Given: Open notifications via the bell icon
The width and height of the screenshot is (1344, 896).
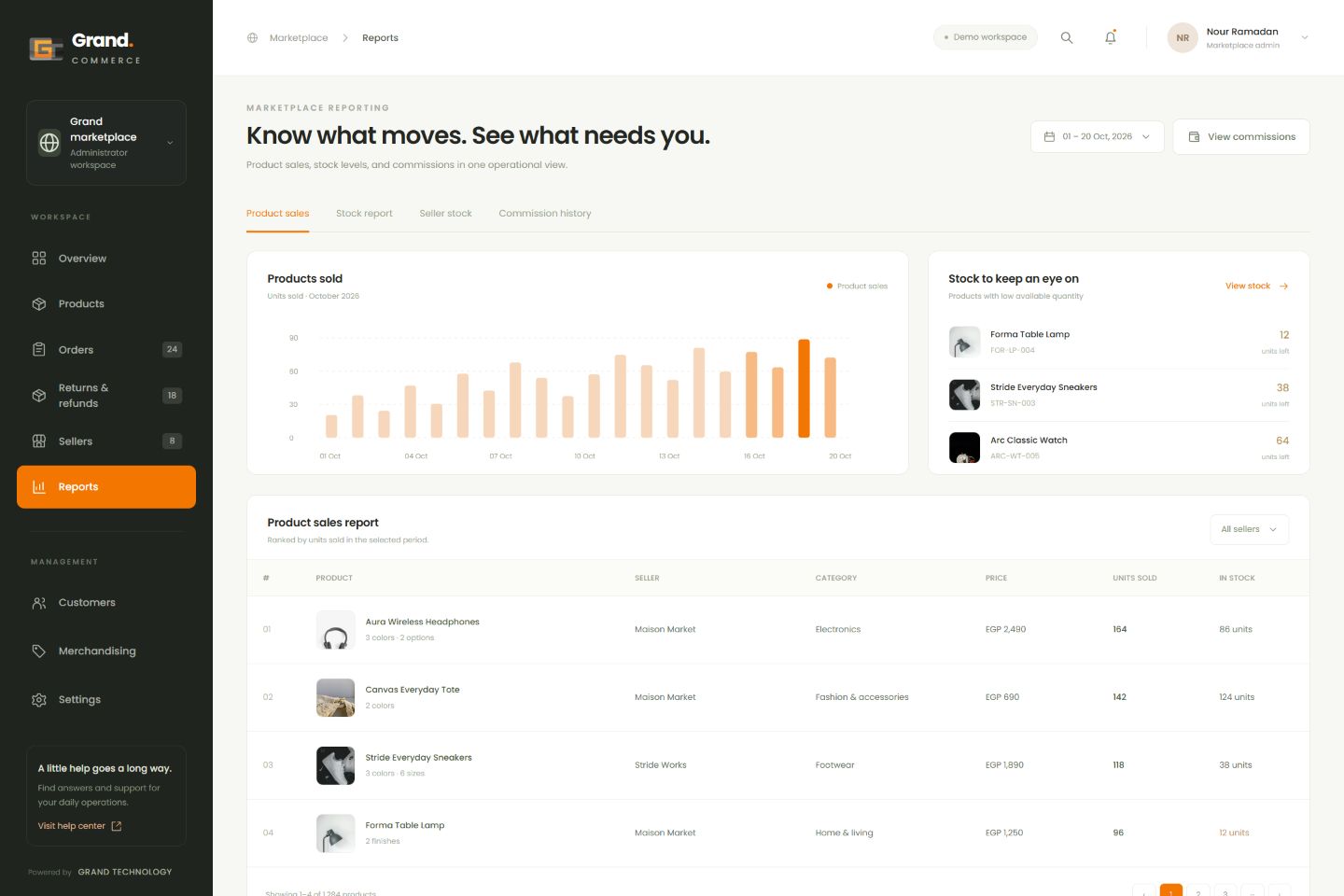Looking at the screenshot, I should (x=1111, y=37).
